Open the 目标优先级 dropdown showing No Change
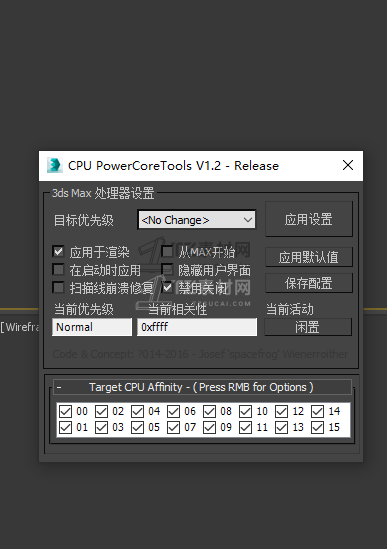 point(197,220)
